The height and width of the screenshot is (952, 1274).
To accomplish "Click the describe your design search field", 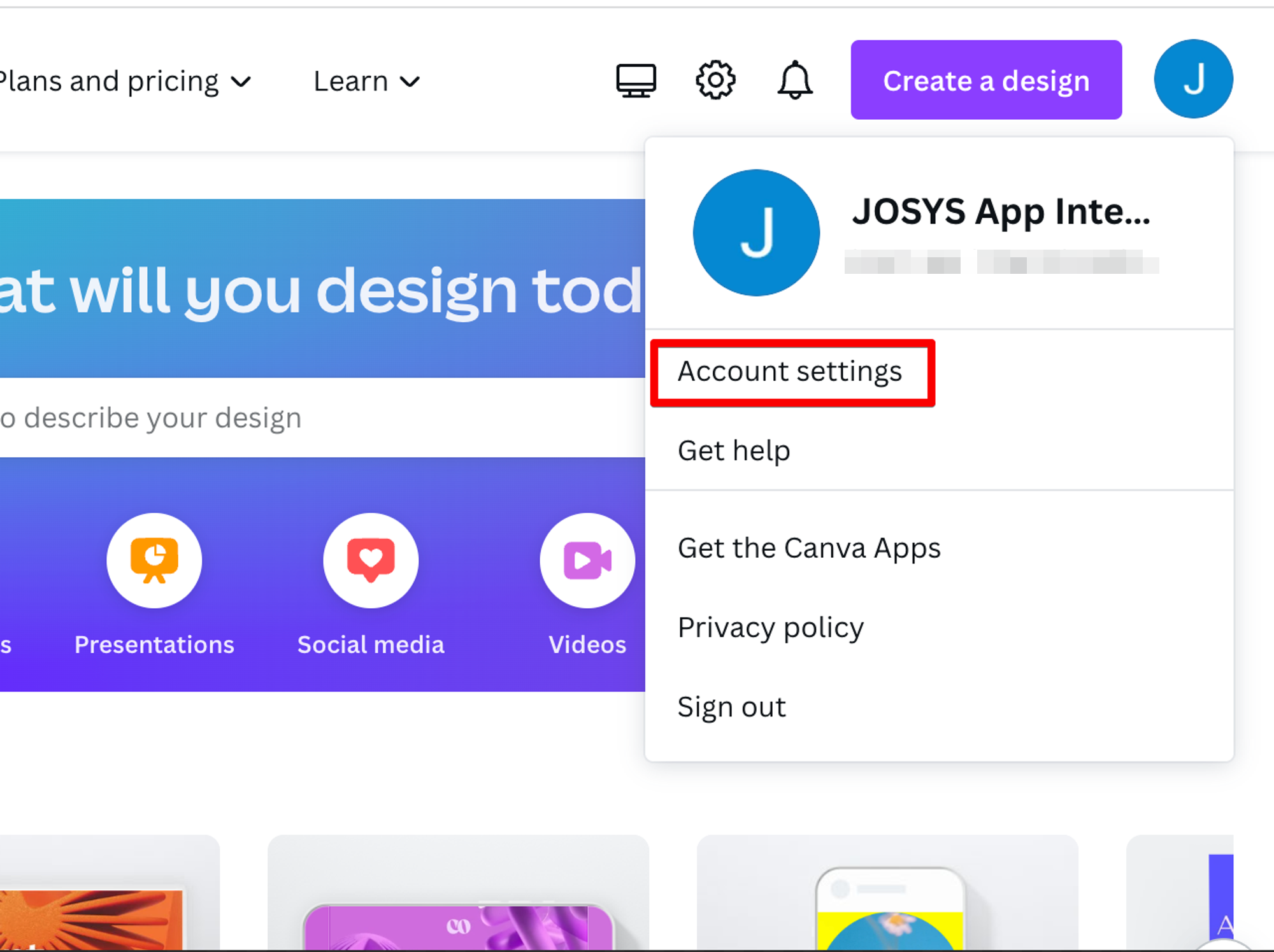I will tap(255, 418).
